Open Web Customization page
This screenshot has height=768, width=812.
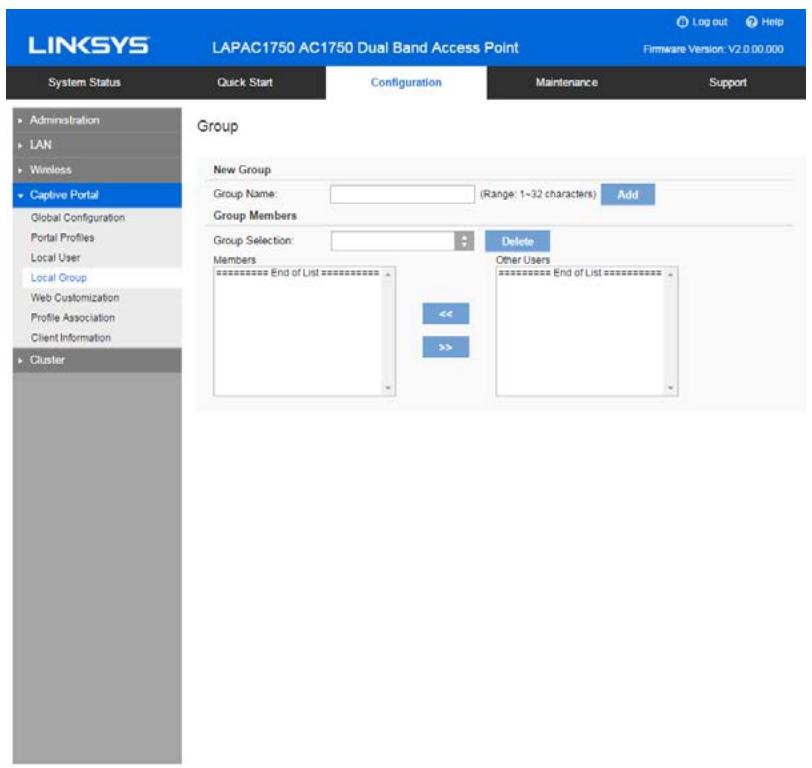click(75, 298)
